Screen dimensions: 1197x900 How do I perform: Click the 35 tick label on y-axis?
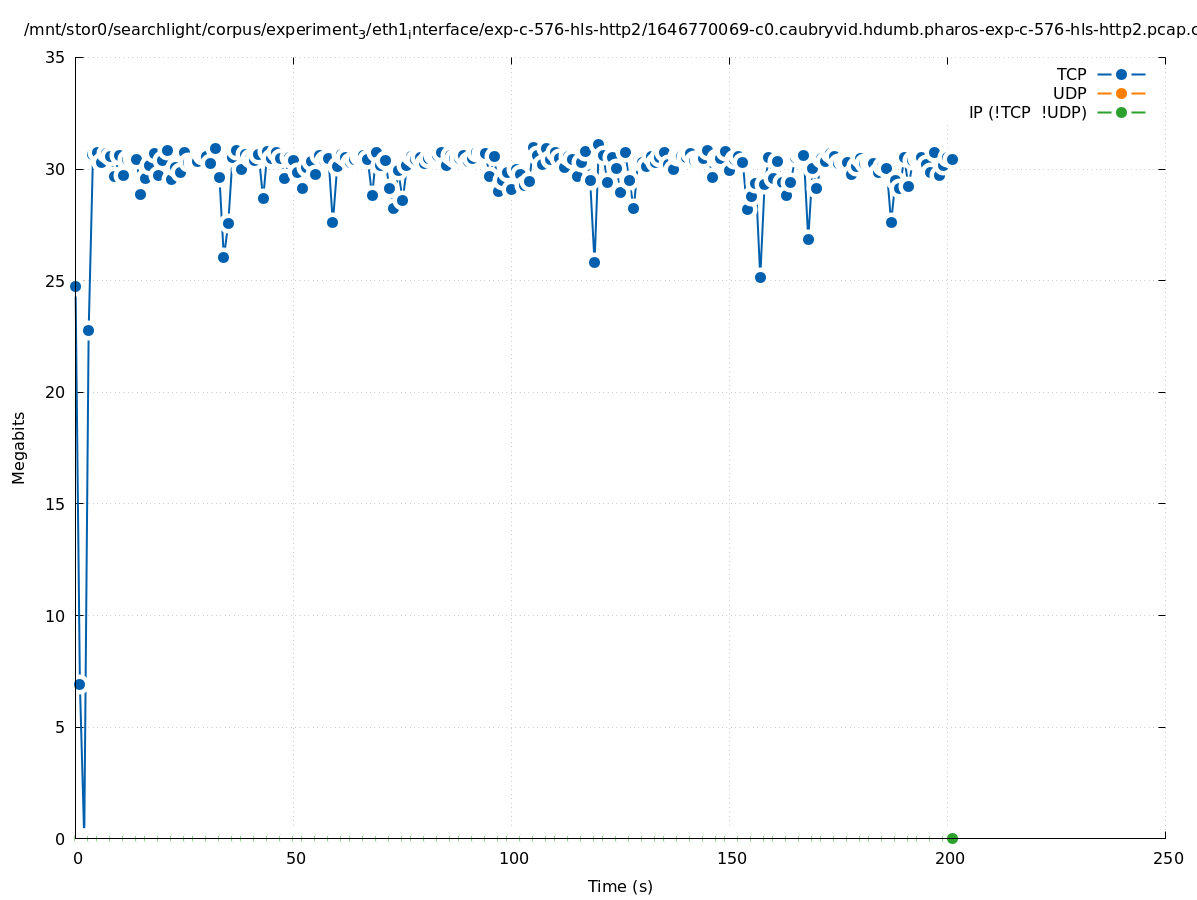coord(55,58)
